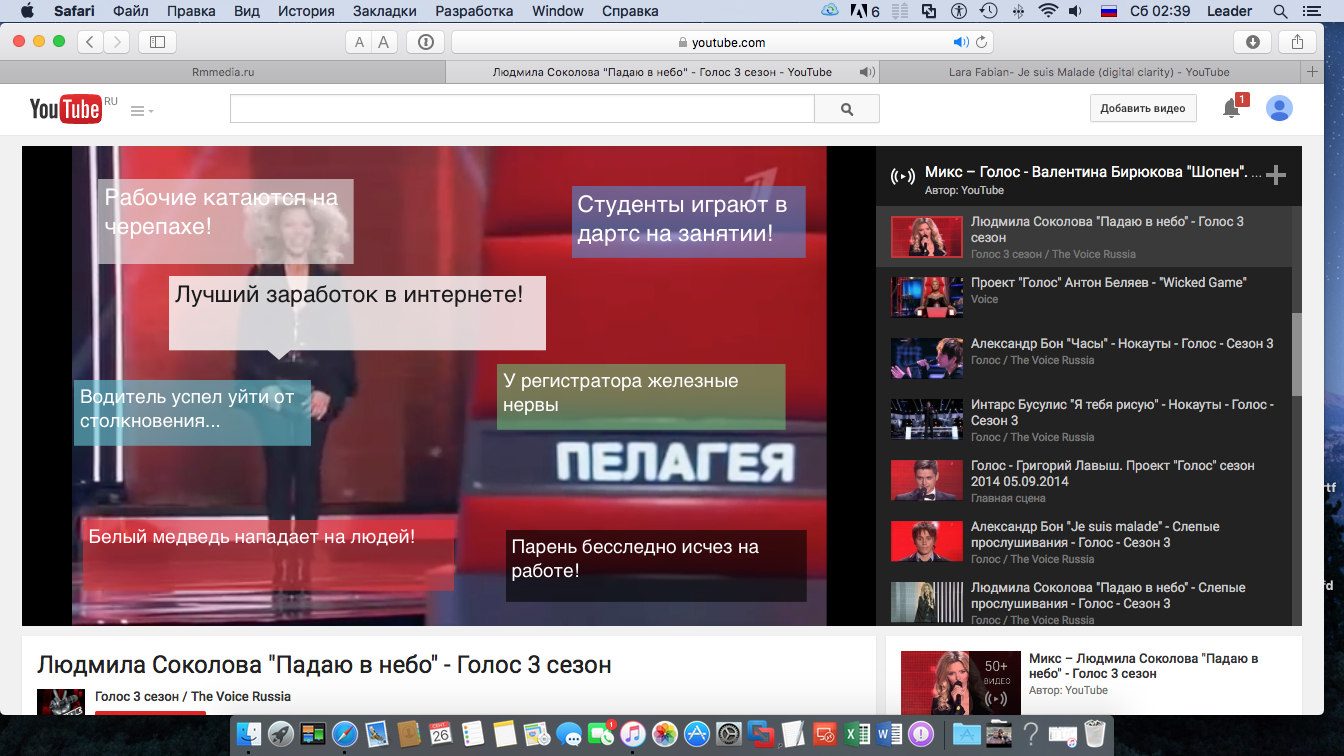The image size is (1344, 756).
Task: Focus the YouTube search field
Action: click(522, 109)
